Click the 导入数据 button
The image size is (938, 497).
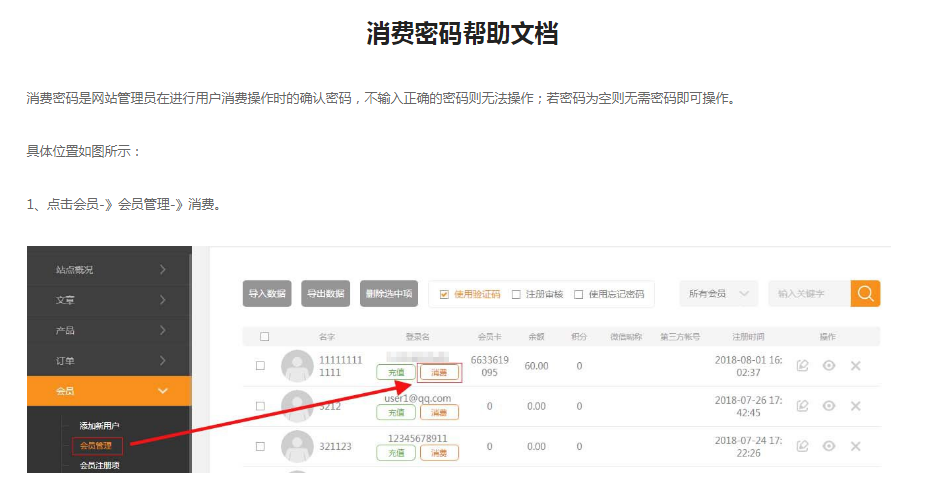267,293
